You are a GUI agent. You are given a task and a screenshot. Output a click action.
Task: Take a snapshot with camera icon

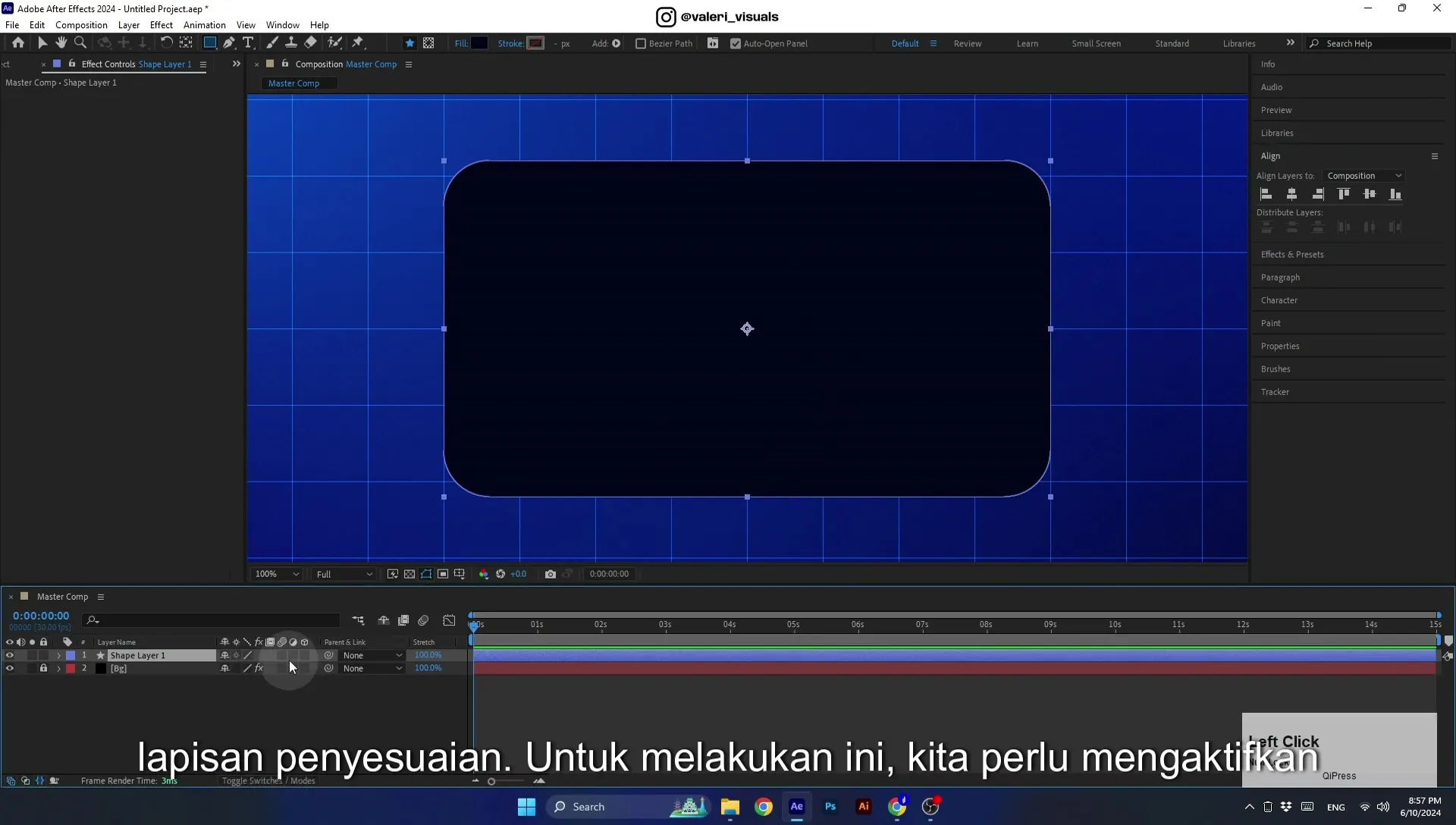click(551, 574)
